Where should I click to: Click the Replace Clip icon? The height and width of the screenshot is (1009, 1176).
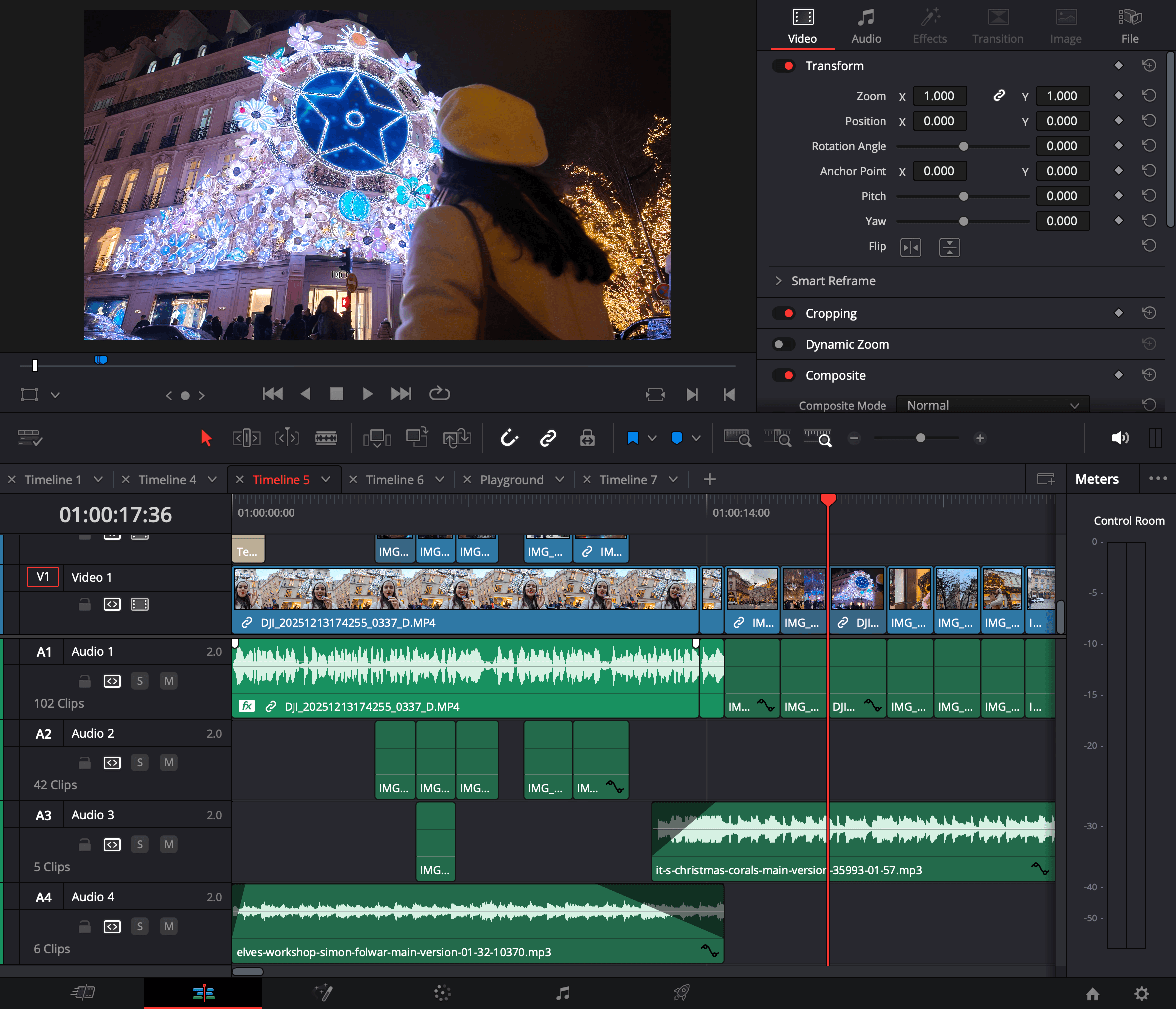457,438
